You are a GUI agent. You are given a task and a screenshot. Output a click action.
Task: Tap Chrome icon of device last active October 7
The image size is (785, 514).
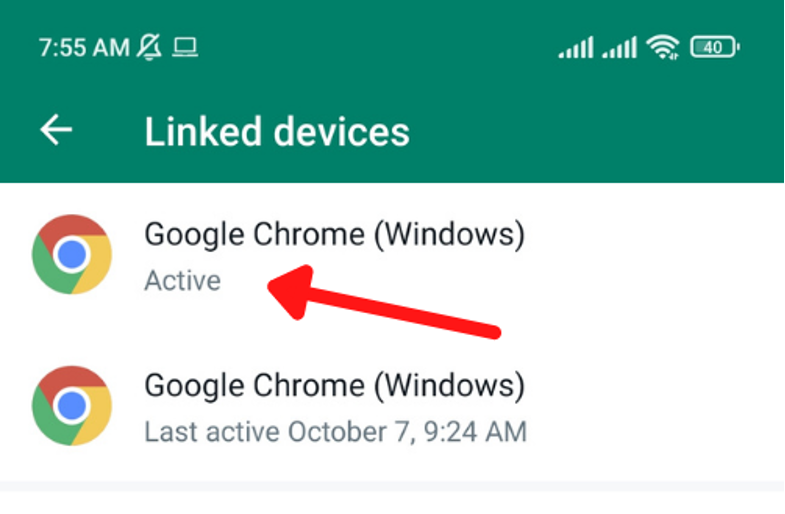(x=71, y=404)
